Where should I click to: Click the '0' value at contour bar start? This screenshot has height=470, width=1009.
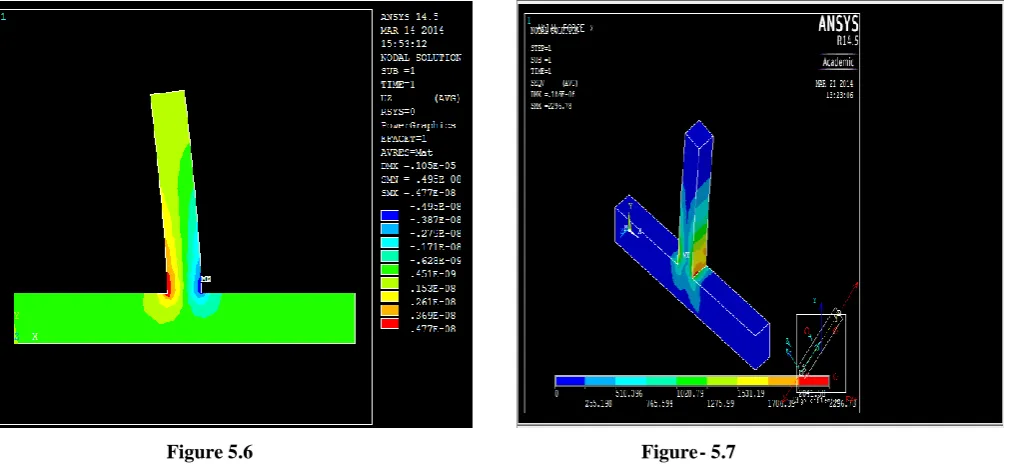point(557,393)
